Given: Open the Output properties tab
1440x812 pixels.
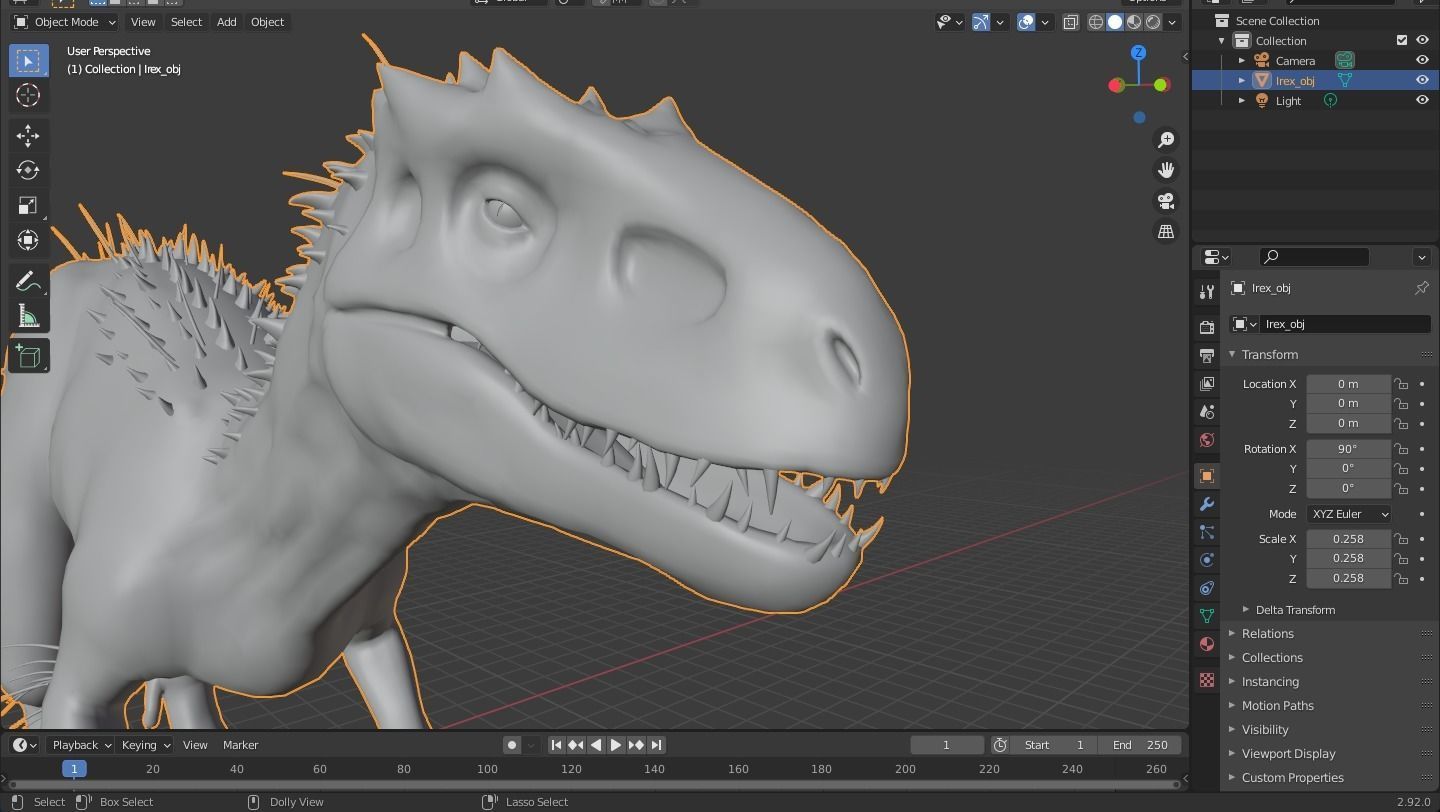Looking at the screenshot, I should 1207,355.
